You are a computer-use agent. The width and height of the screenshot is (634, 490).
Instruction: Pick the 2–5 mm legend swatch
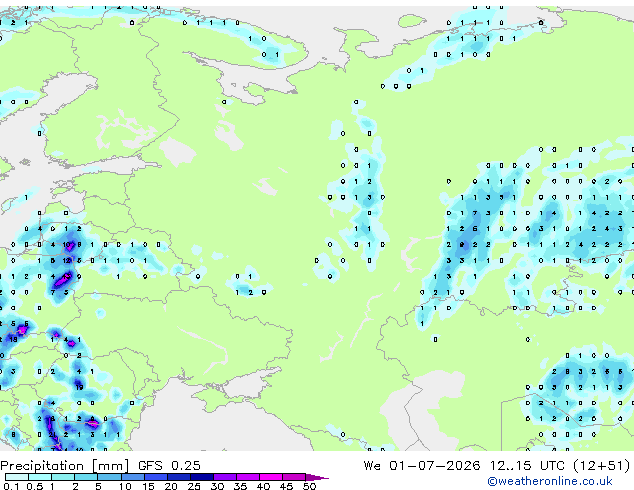click(x=86, y=477)
